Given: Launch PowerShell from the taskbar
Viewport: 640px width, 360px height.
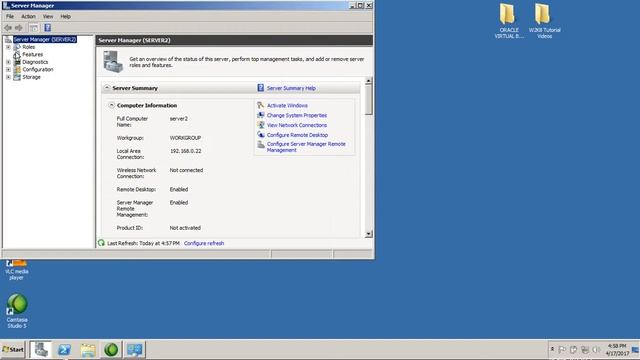Looking at the screenshot, I should pyautogui.click(x=64, y=350).
